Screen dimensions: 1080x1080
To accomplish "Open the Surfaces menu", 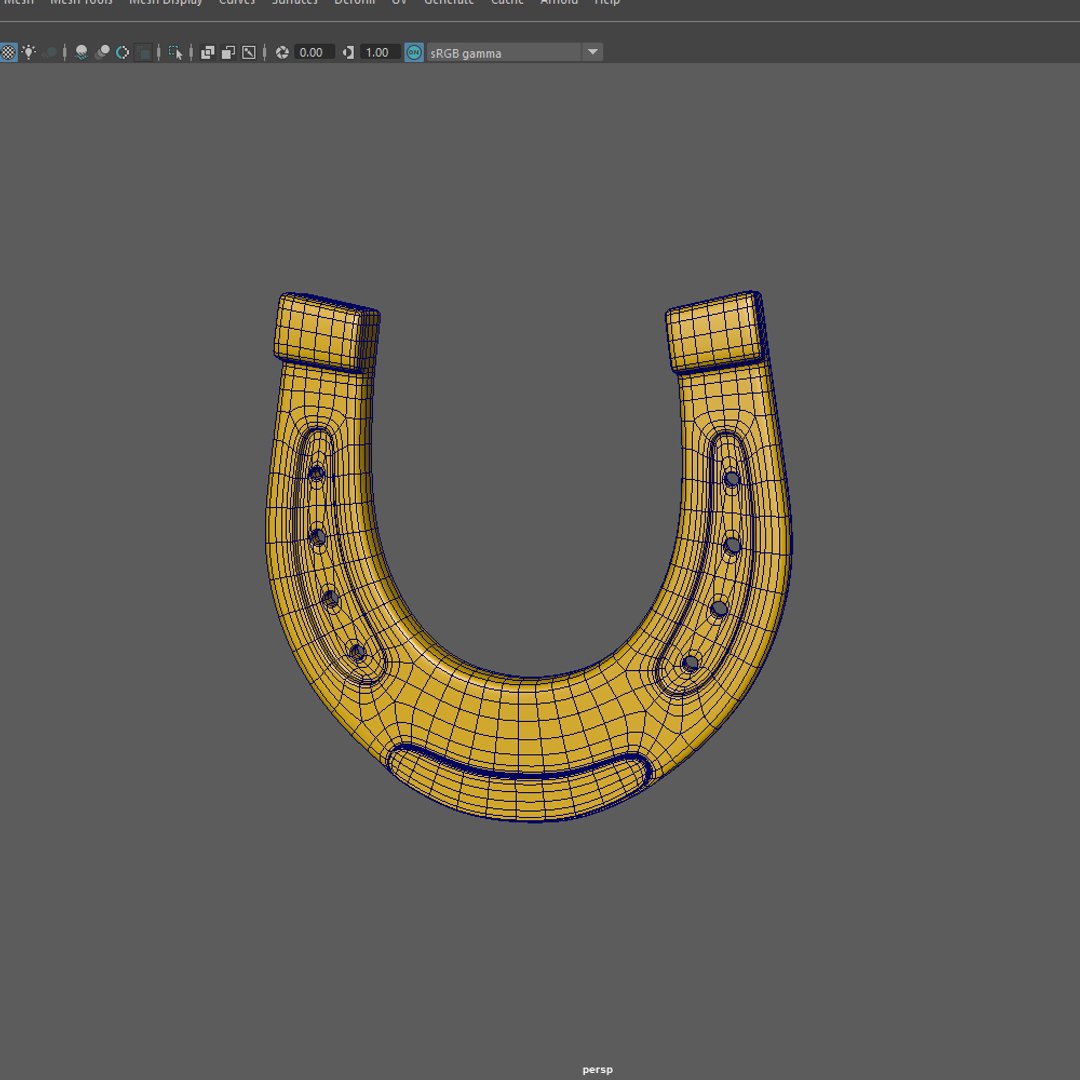I will pos(295,2).
